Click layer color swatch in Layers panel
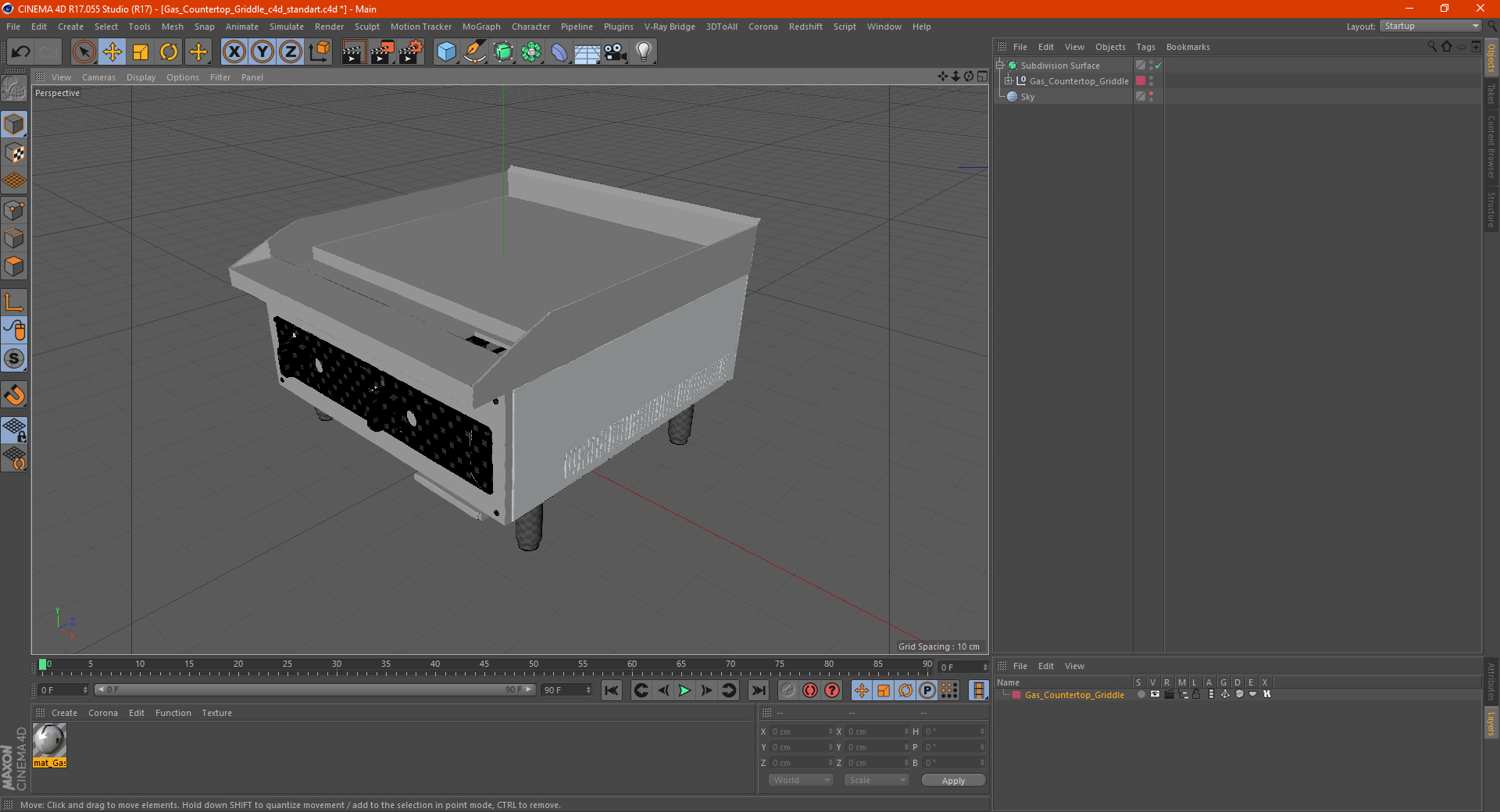The width and height of the screenshot is (1500, 812). point(1016,695)
